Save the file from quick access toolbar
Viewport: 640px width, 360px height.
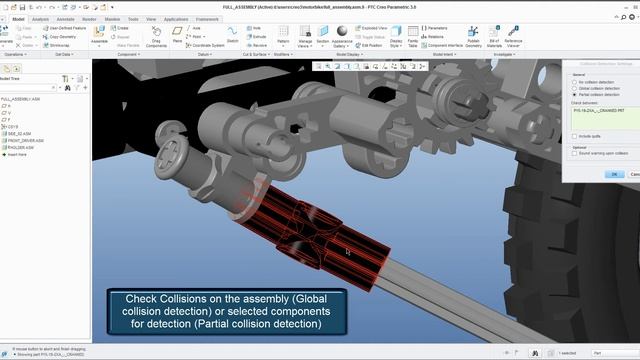22,7
